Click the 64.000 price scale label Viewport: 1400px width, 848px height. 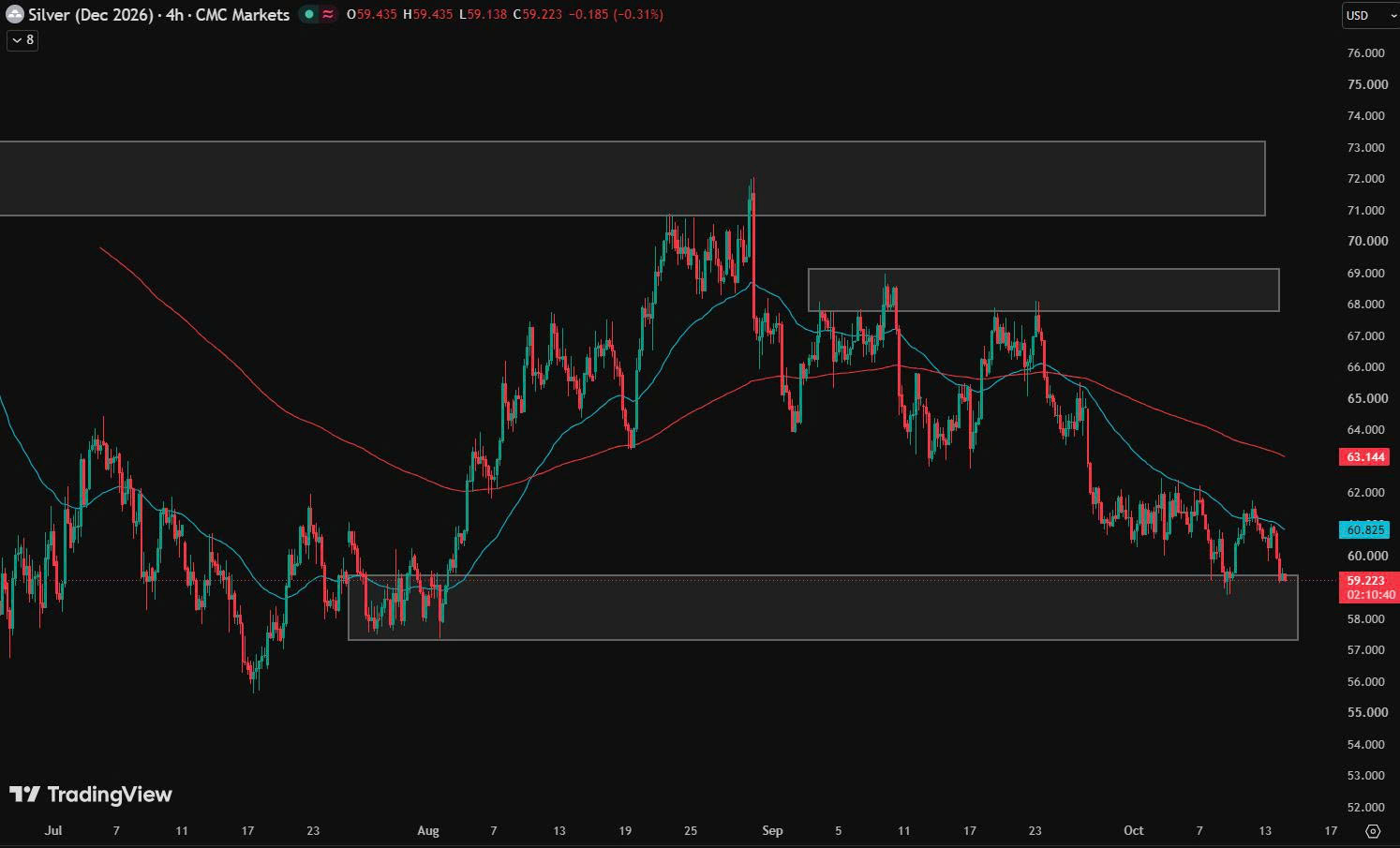point(1366,430)
